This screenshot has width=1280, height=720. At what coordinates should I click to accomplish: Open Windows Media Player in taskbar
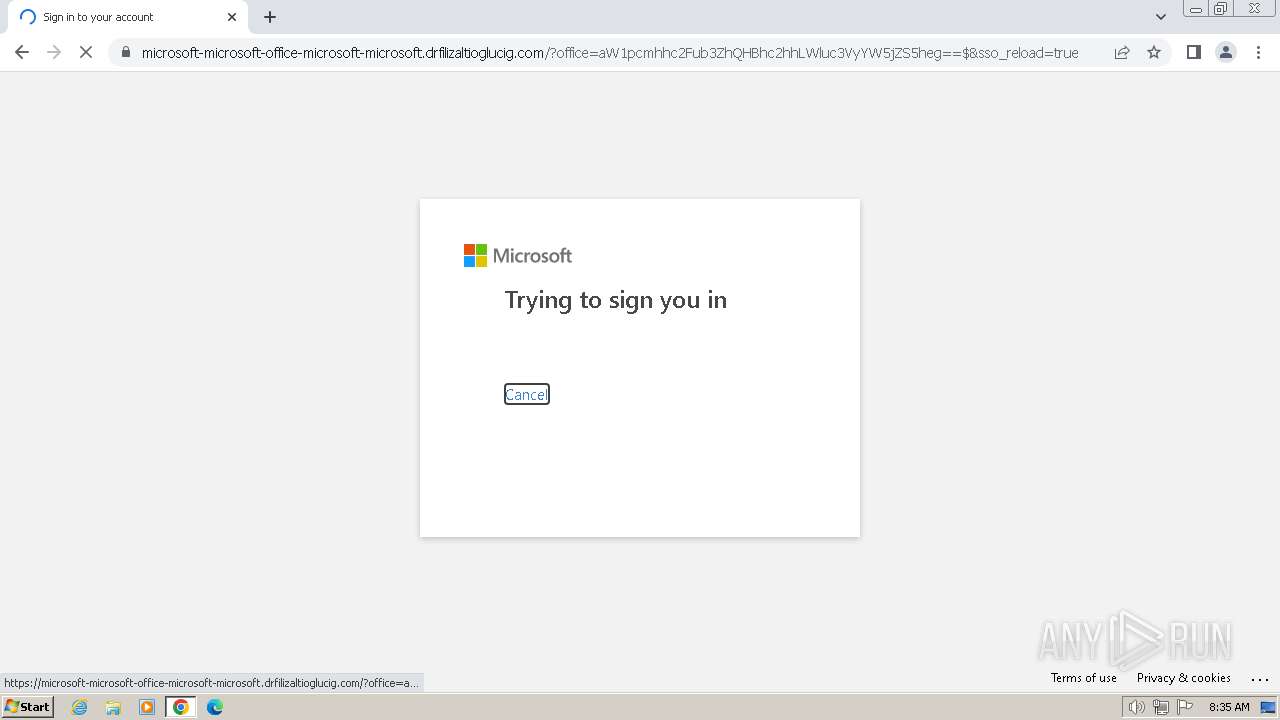[x=147, y=707]
